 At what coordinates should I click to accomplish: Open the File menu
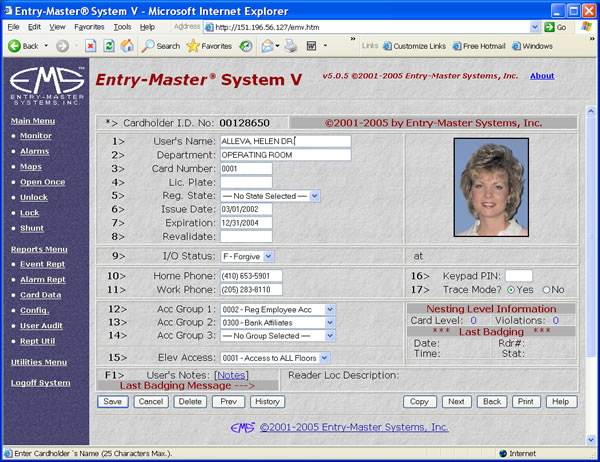[13, 27]
